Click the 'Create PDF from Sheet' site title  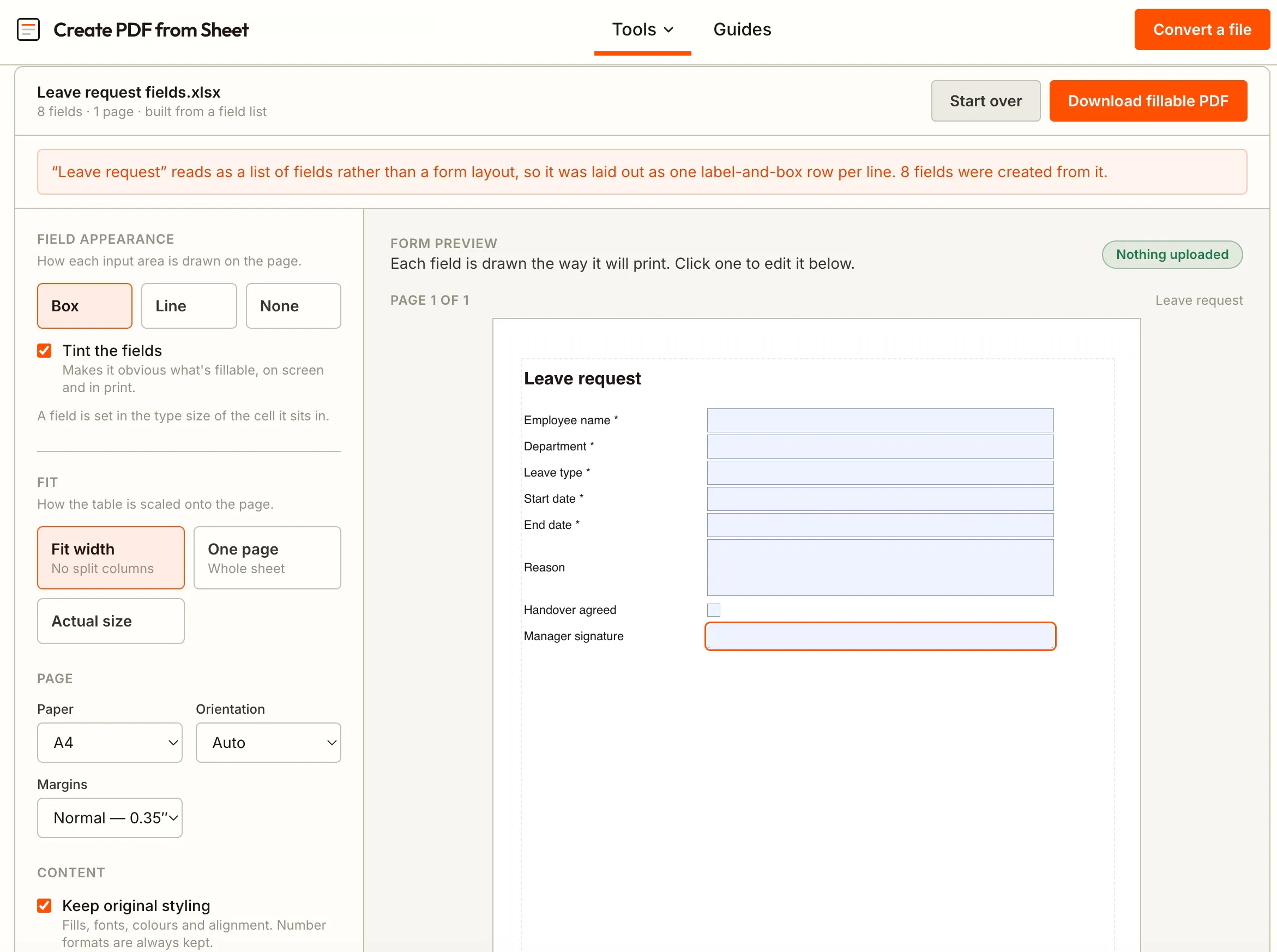[x=151, y=29]
